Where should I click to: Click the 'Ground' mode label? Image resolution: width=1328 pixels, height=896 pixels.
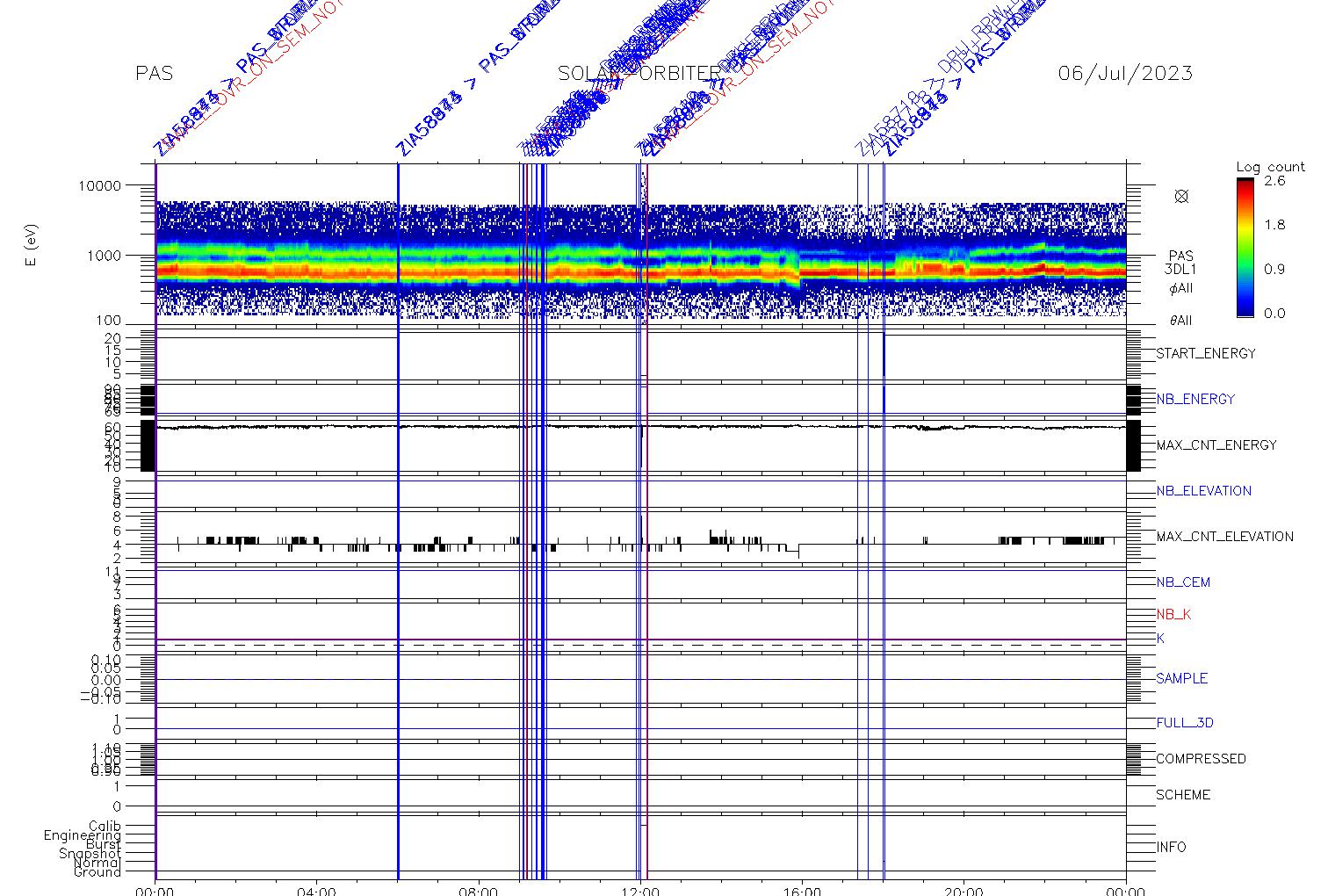pos(97,872)
